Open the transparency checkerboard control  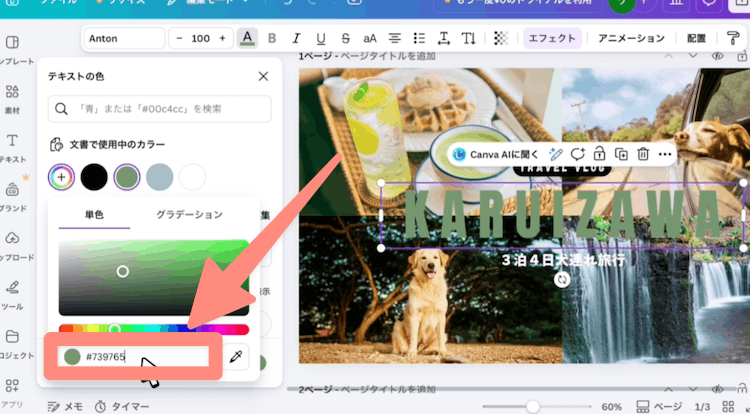[500, 38]
